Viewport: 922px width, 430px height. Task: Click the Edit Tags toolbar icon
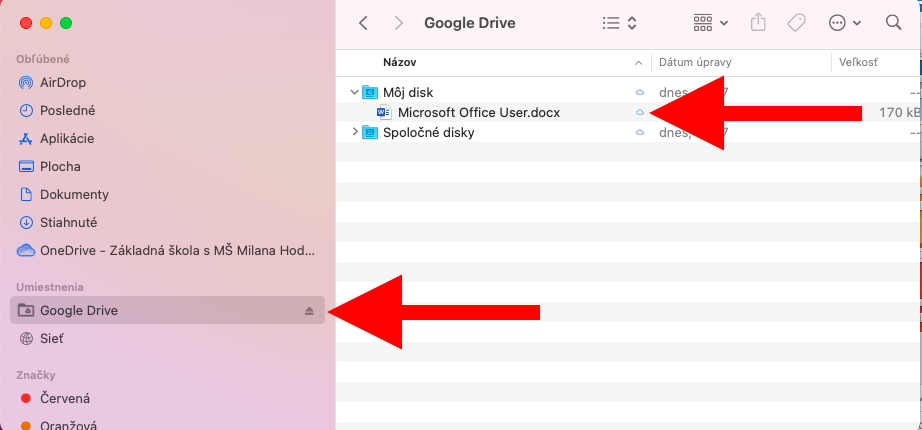click(797, 22)
